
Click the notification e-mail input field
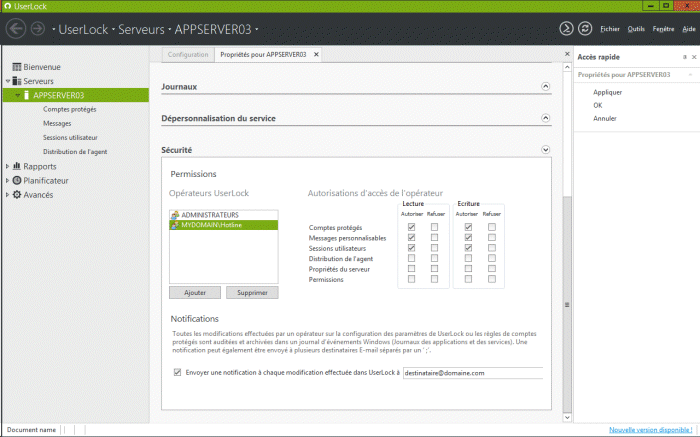[x=473, y=373]
